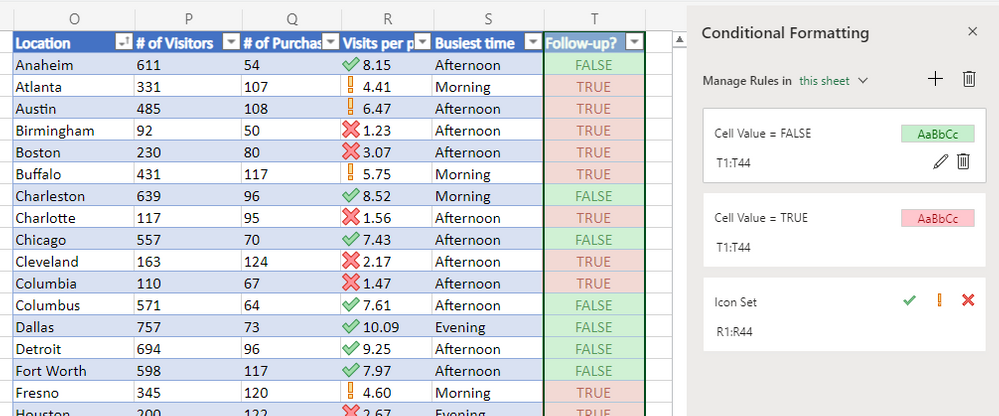999x416 pixels.
Task: Delete all rules using top trash icon
Action: tap(968, 80)
